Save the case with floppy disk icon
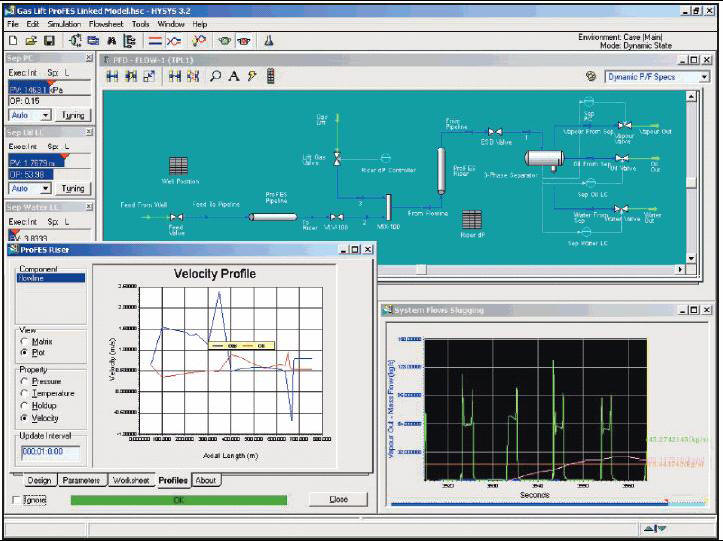Screen dimensions: 723x541 [x=49, y=41]
